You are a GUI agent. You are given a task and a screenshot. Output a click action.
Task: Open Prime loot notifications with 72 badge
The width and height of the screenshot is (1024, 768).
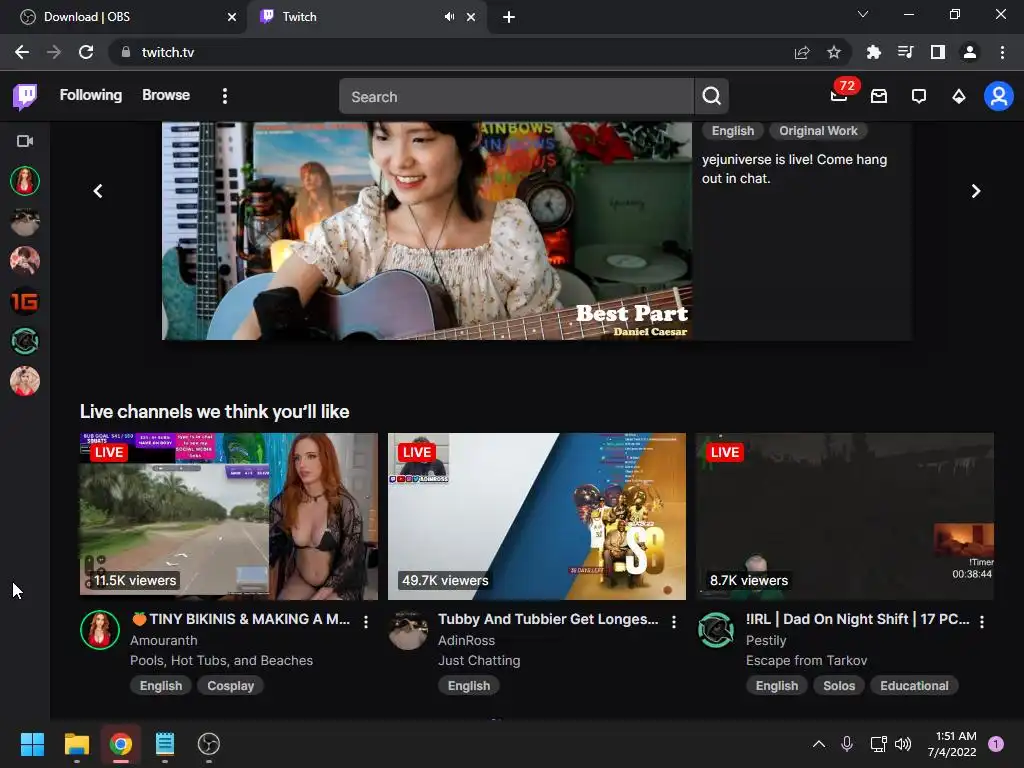click(840, 95)
